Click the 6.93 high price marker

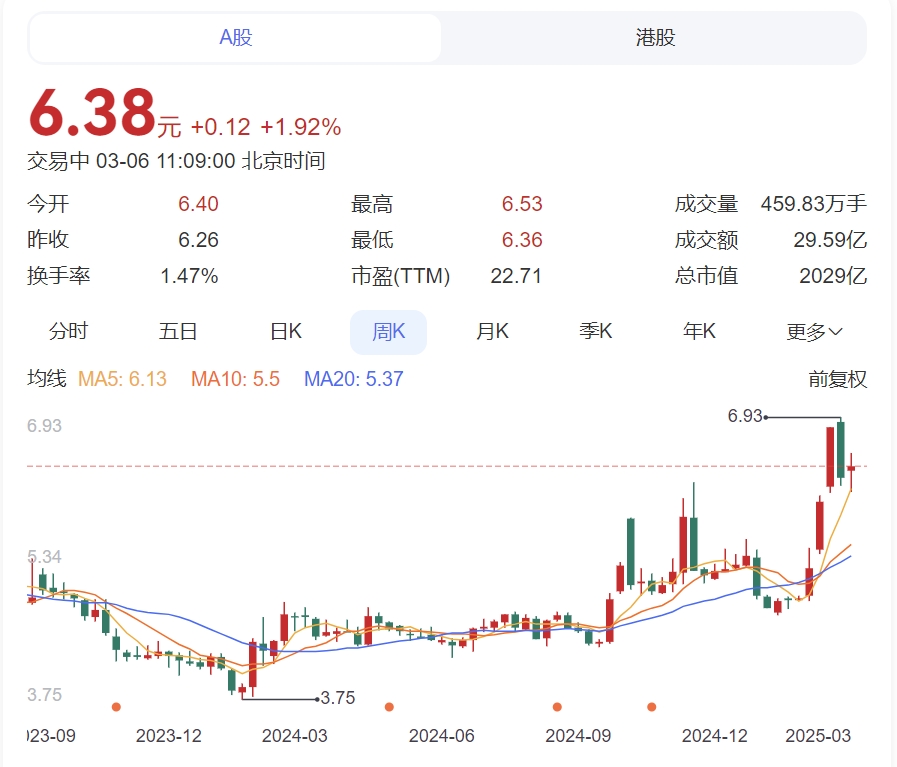tap(745, 416)
